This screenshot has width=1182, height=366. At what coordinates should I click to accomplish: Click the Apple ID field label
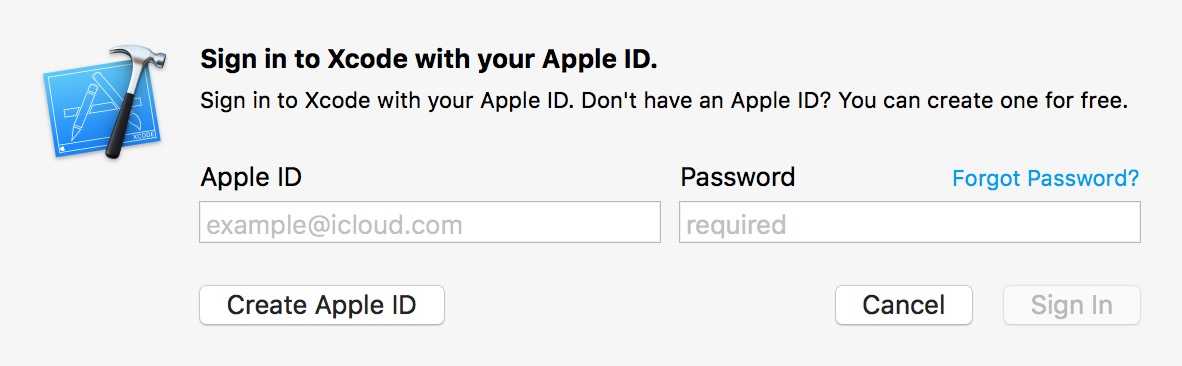pos(251,178)
